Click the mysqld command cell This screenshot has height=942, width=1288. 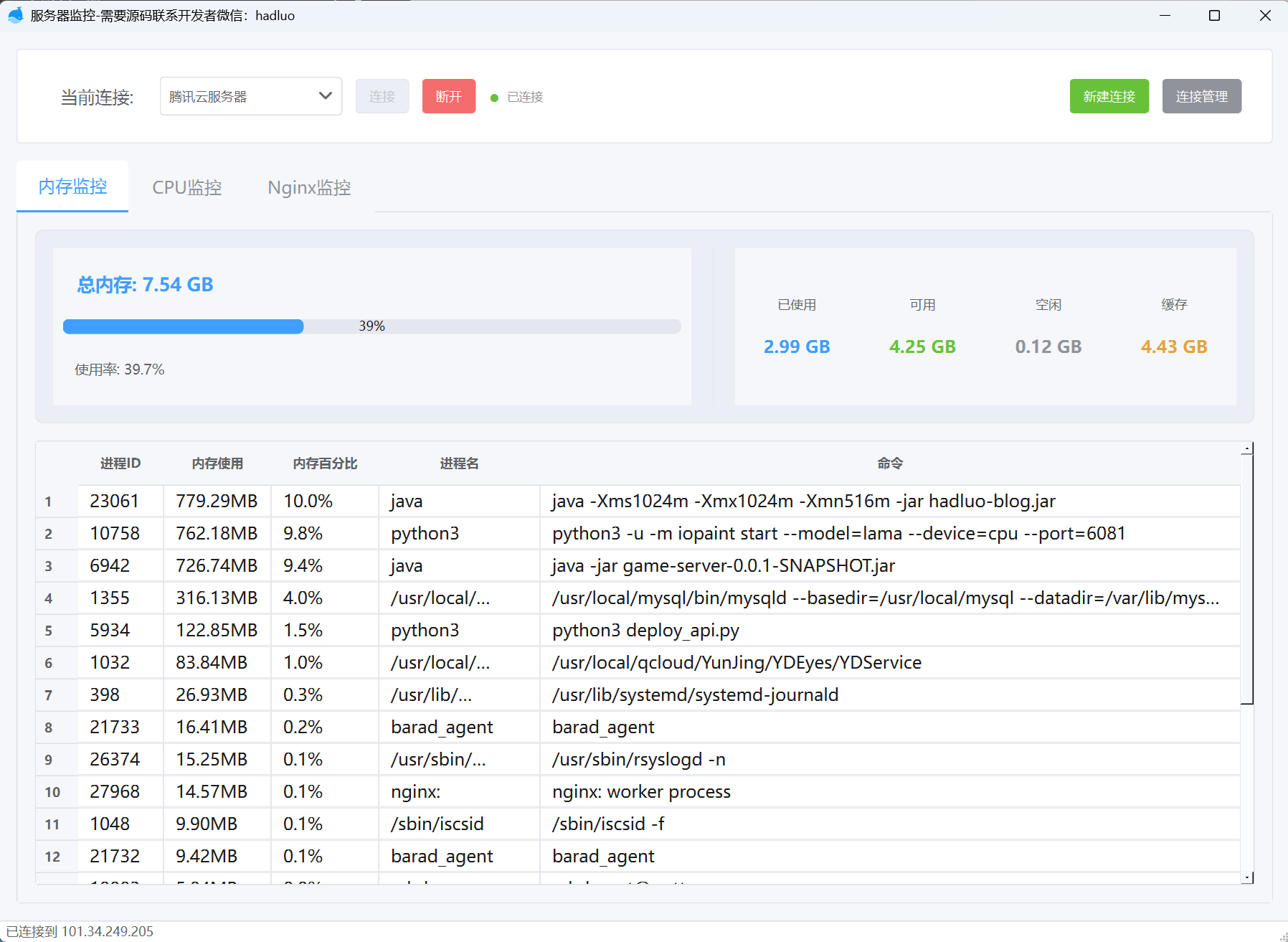(x=890, y=598)
